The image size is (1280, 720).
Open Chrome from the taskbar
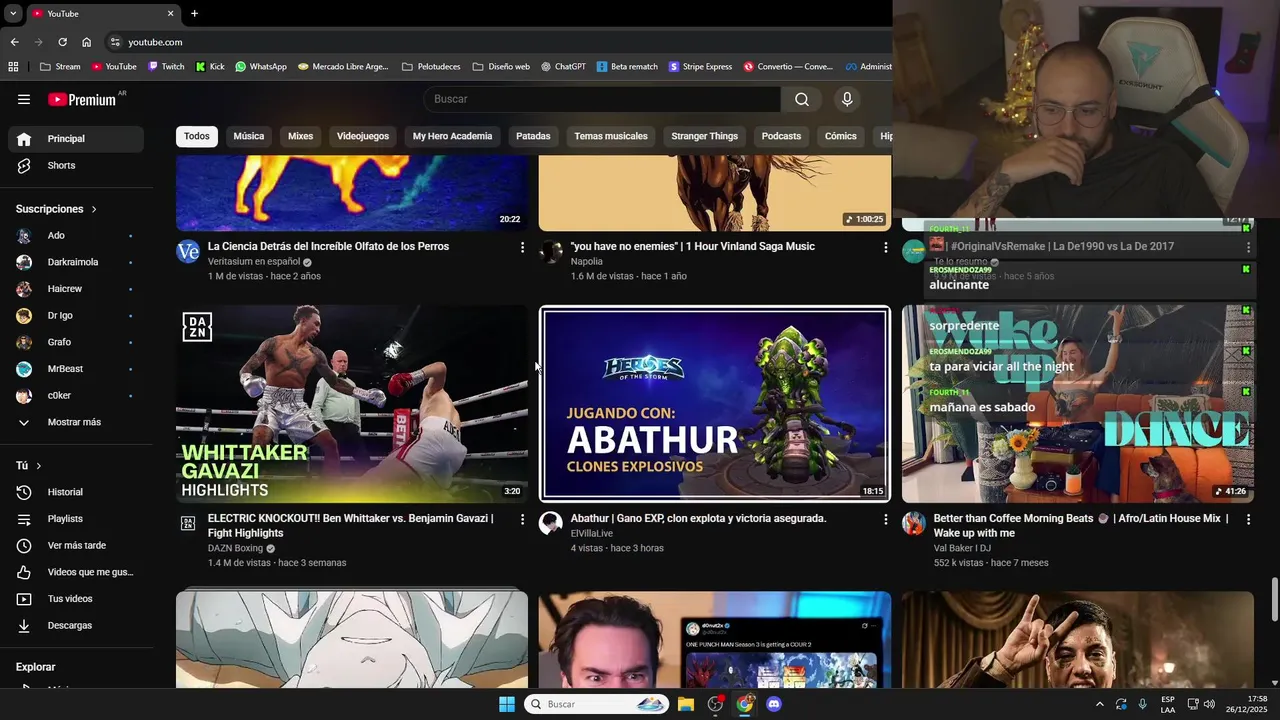pyautogui.click(x=745, y=704)
